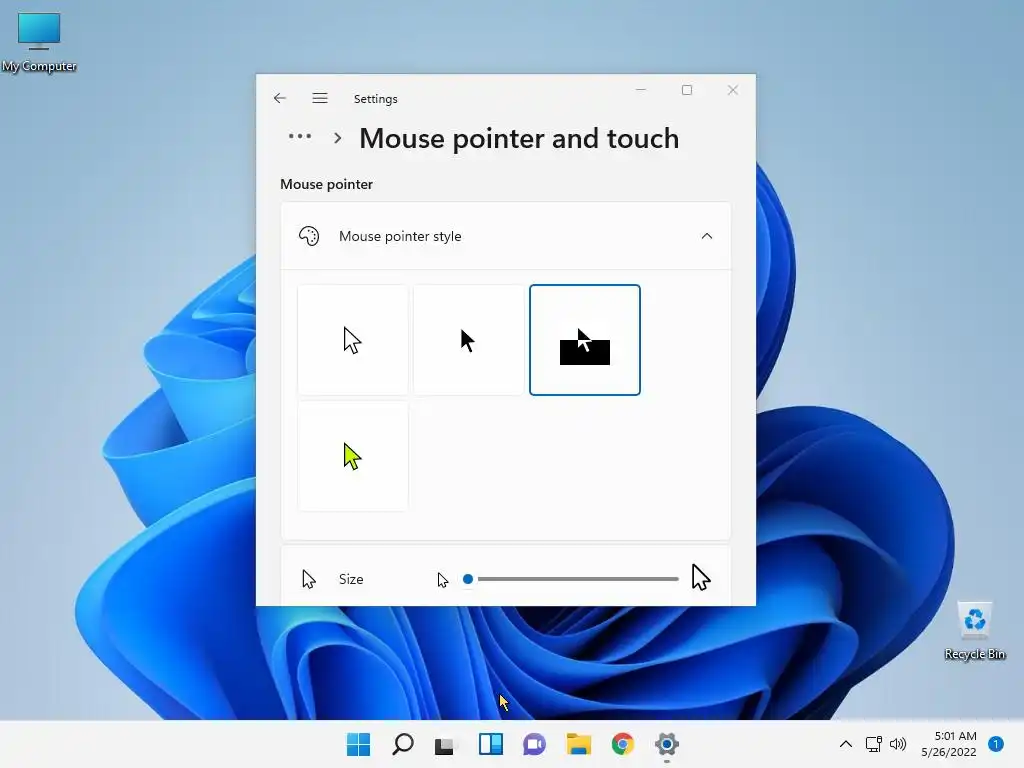Click the palette icon beside Mouse pointer style

[309, 236]
